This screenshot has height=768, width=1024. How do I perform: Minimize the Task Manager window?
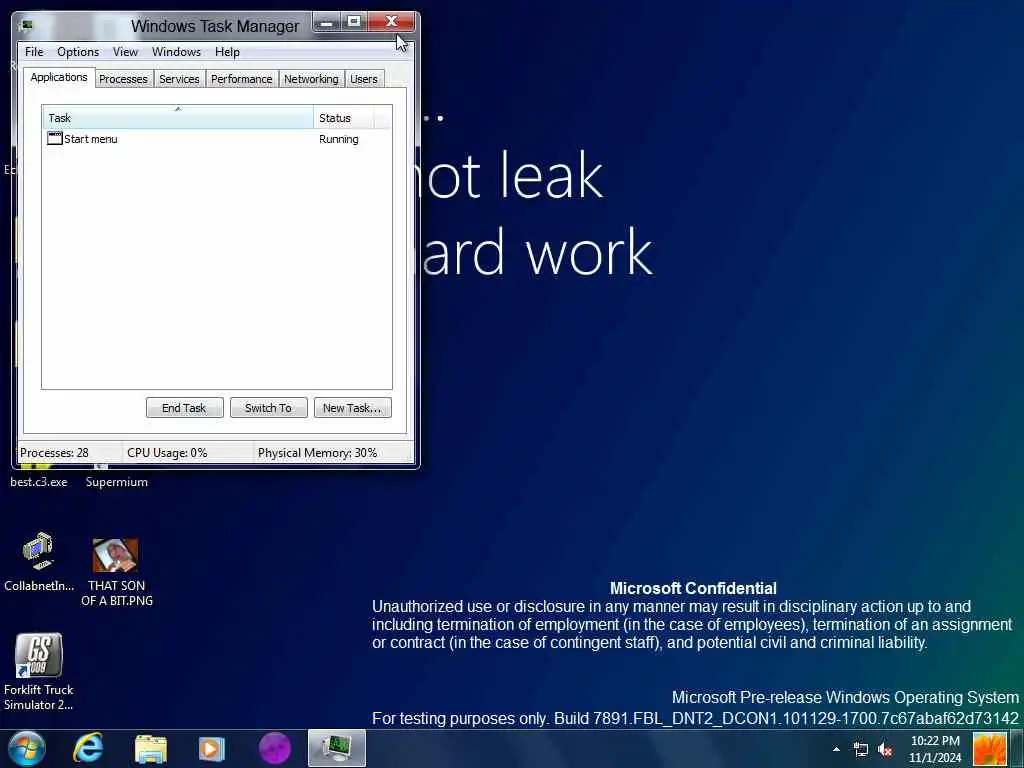coord(327,22)
